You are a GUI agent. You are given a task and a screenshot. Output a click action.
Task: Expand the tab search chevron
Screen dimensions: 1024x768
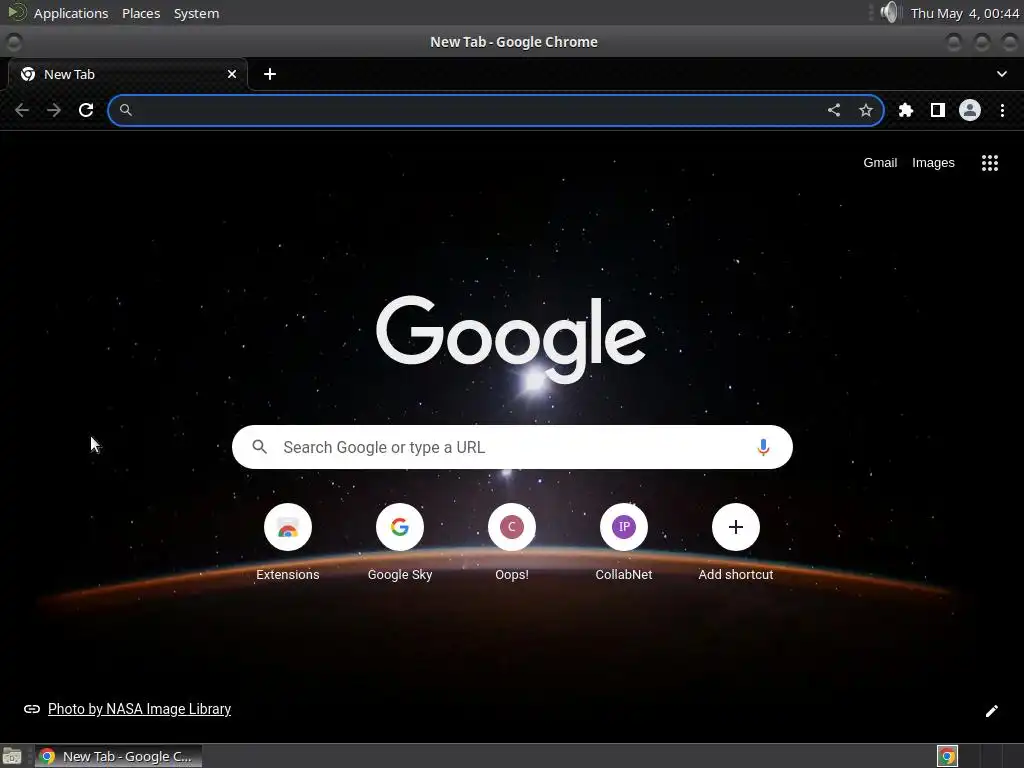[x=1002, y=74]
